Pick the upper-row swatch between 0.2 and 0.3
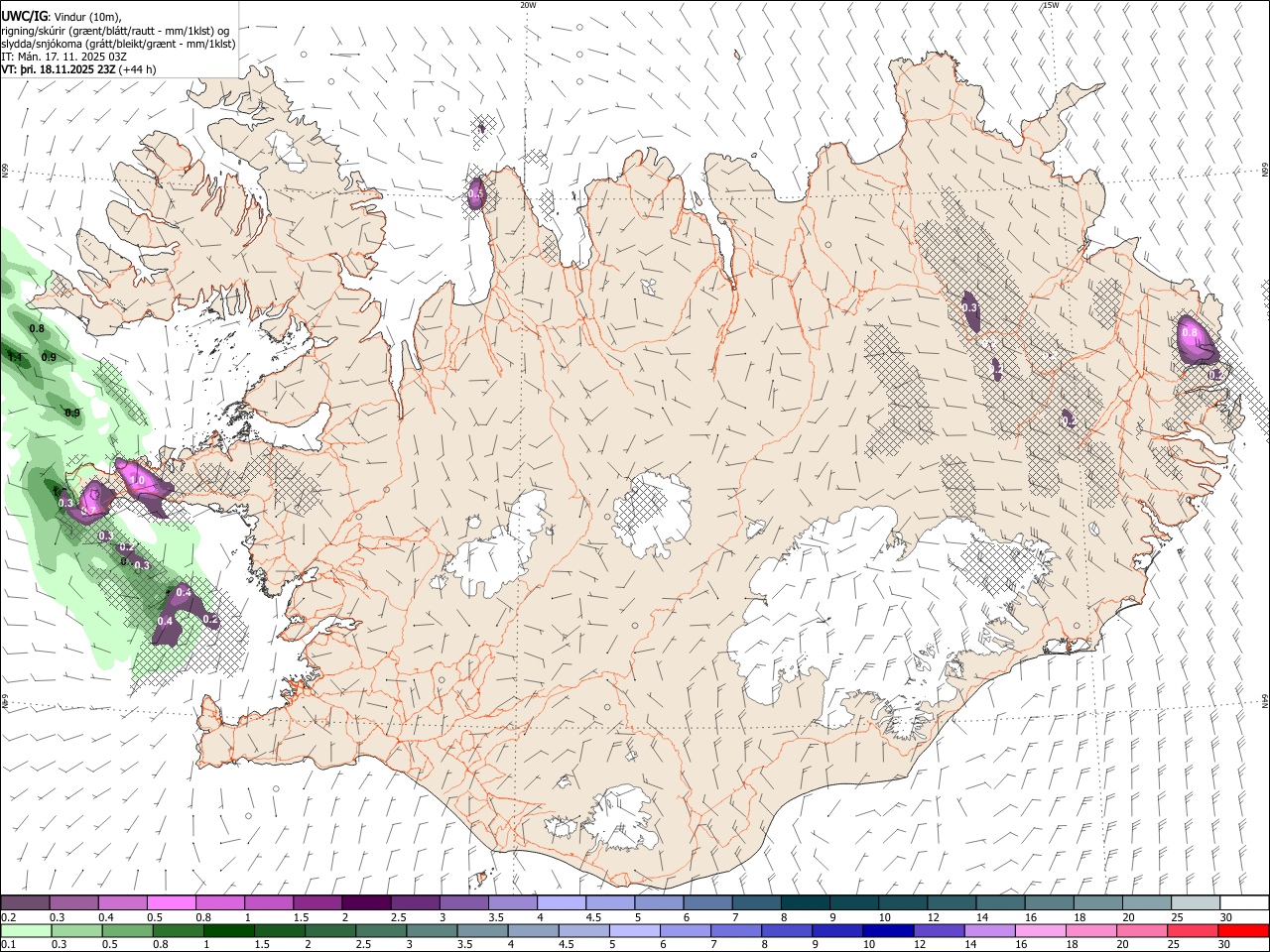This screenshot has width=1270, height=952. pyautogui.click(x=25, y=902)
